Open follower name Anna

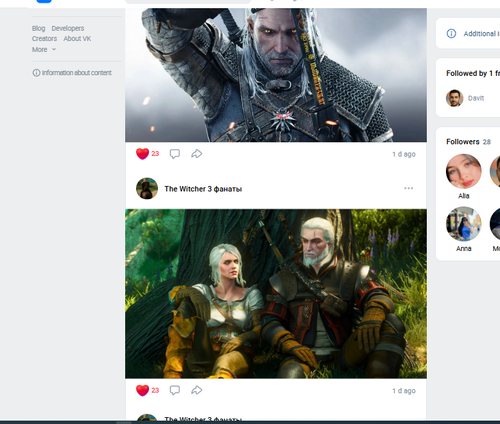coord(464,248)
